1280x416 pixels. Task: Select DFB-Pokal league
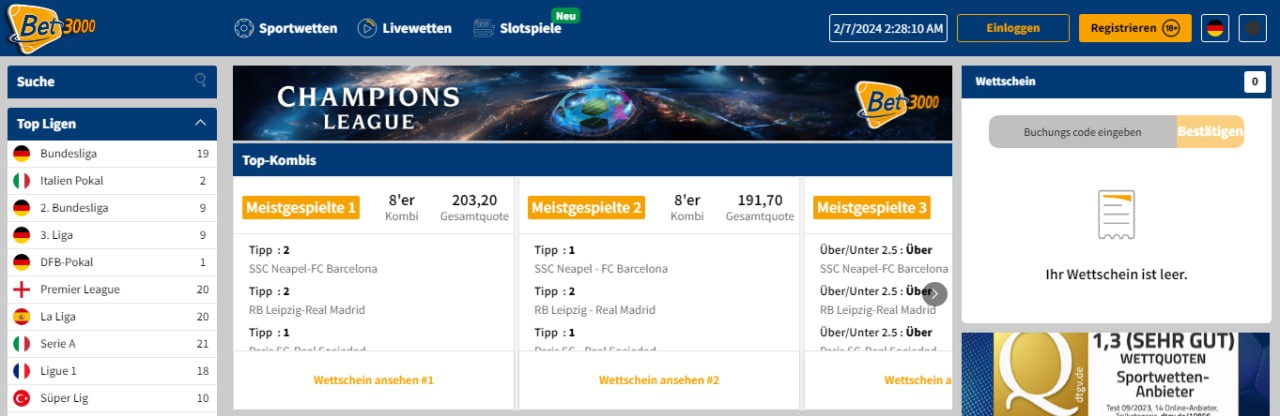click(112, 262)
